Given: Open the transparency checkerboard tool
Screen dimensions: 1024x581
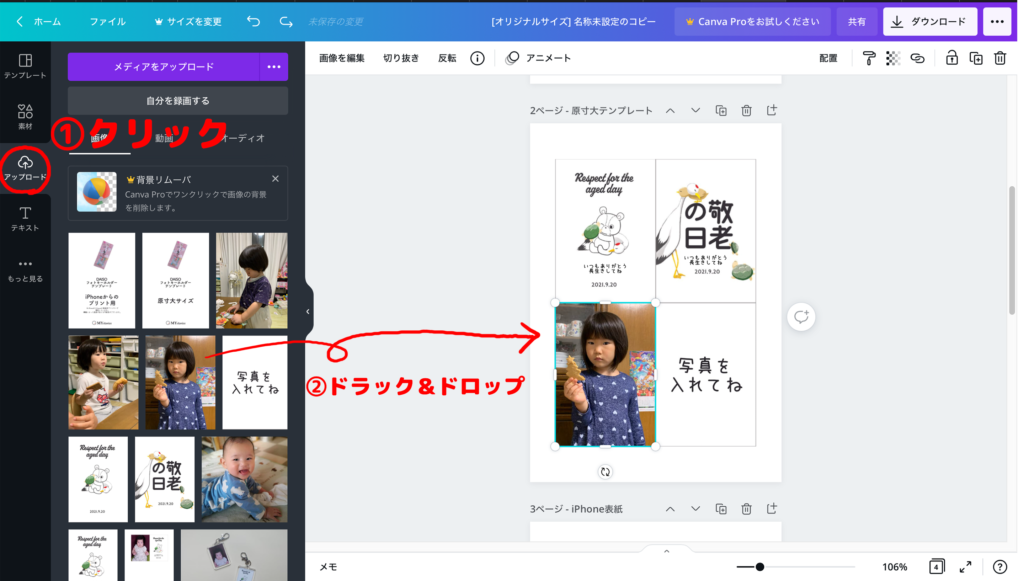Looking at the screenshot, I should click(x=893, y=58).
